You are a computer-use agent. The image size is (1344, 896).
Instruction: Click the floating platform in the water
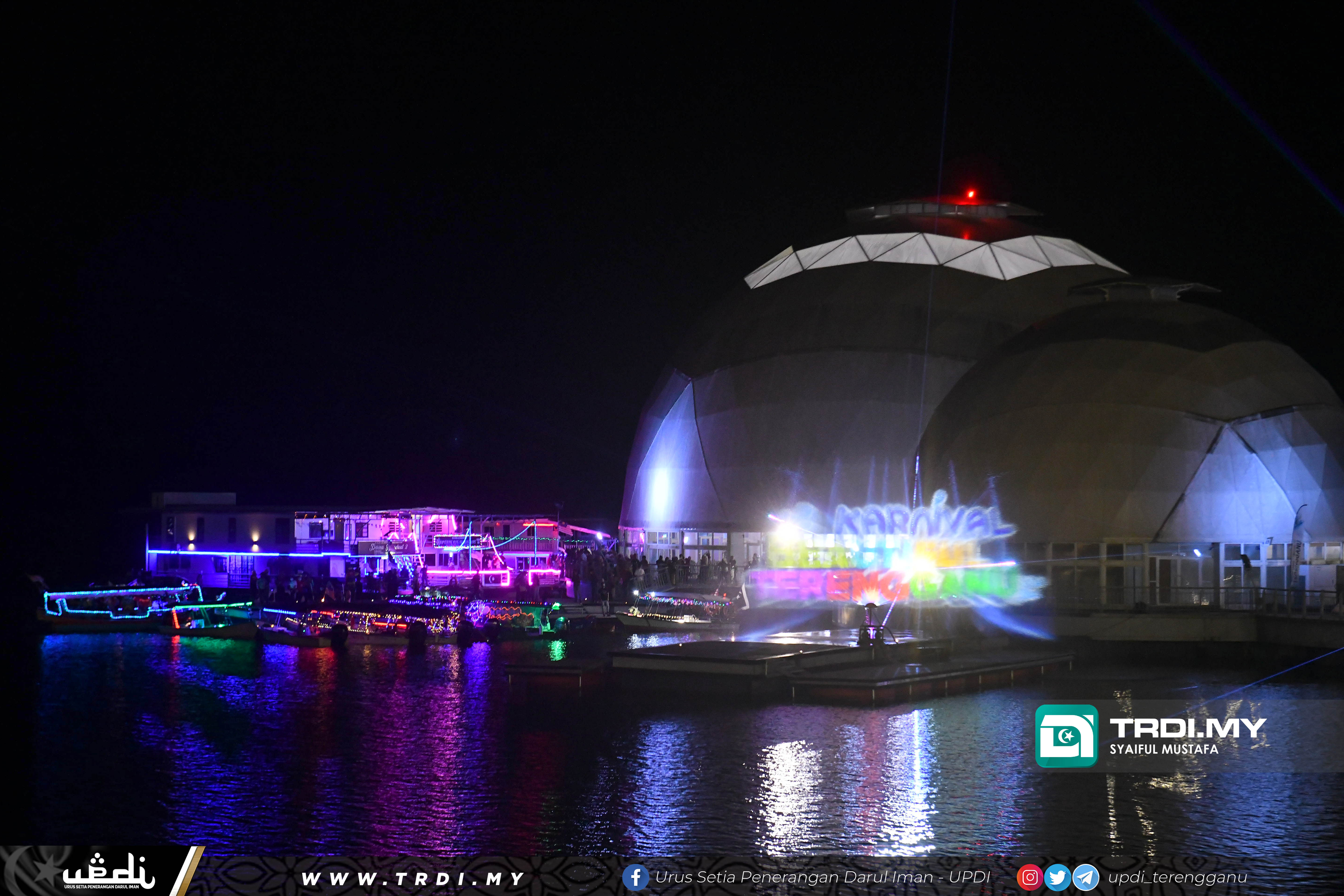[x=828, y=666]
